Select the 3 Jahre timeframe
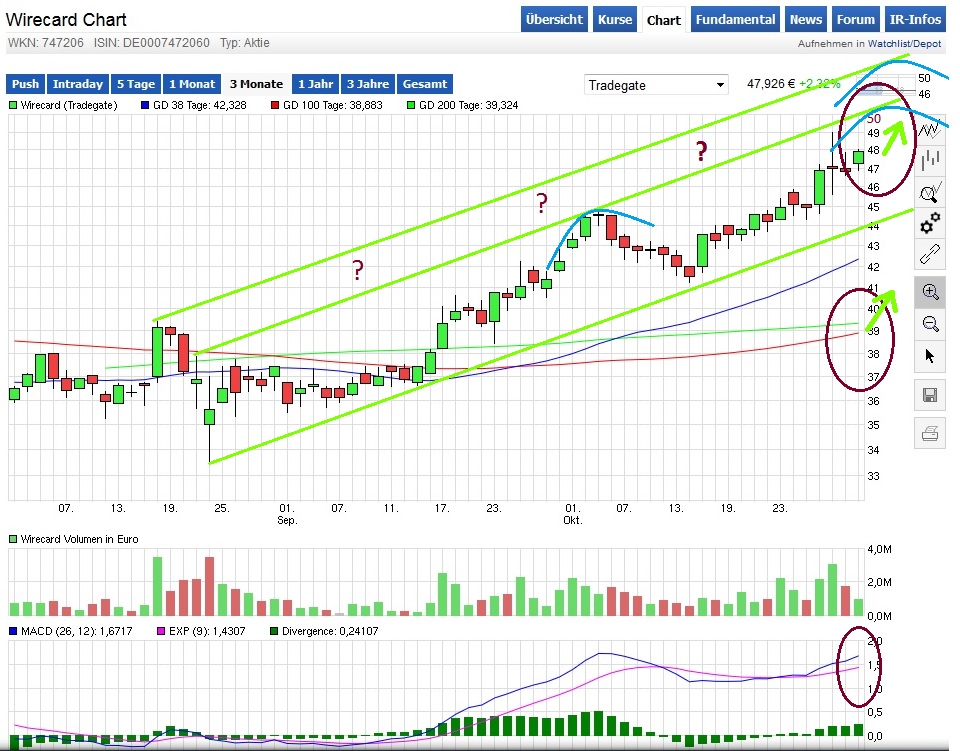 click(x=368, y=84)
